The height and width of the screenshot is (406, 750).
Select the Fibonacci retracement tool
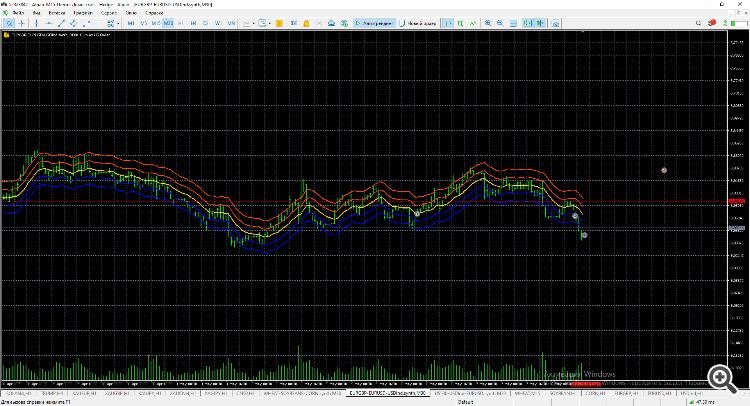point(86,23)
